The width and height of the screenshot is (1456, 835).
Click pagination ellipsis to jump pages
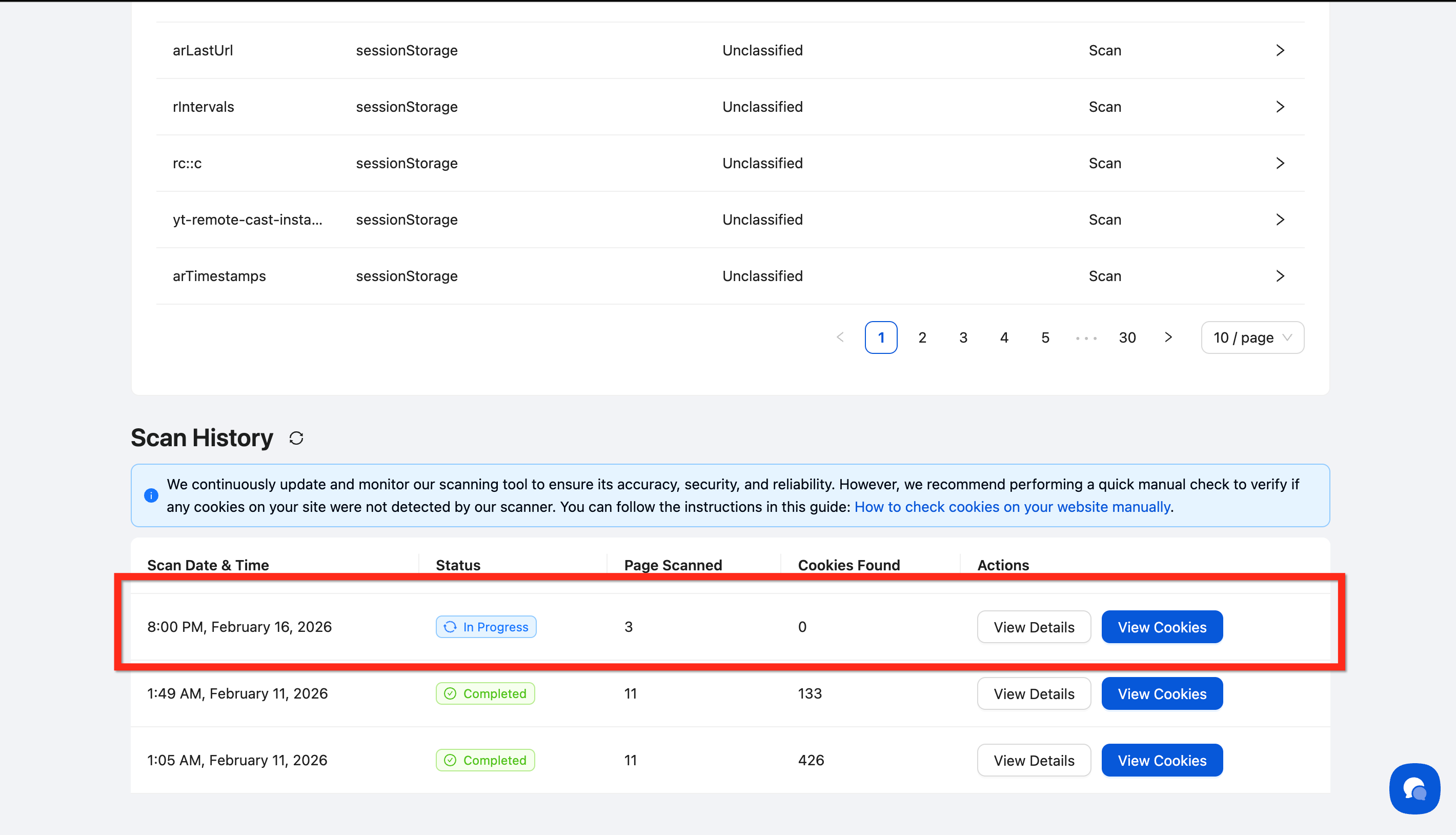(1086, 338)
